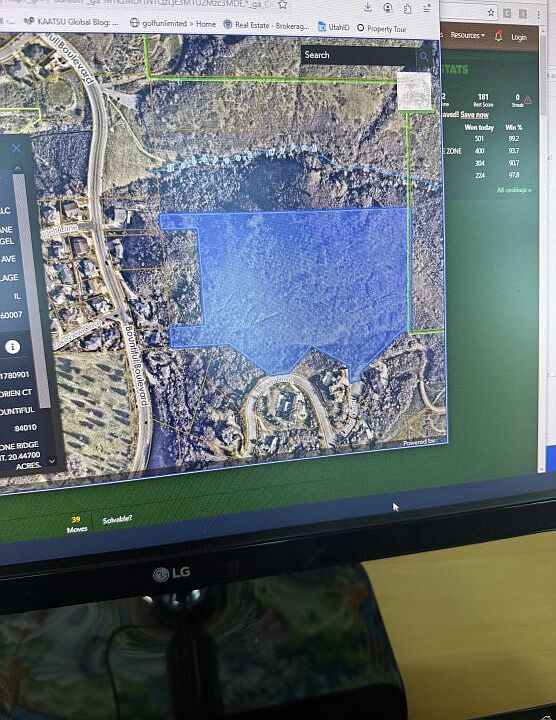The height and width of the screenshot is (720, 556).
Task: Click the Bountiful Boulevard road label
Action: pyautogui.click(x=136, y=366)
